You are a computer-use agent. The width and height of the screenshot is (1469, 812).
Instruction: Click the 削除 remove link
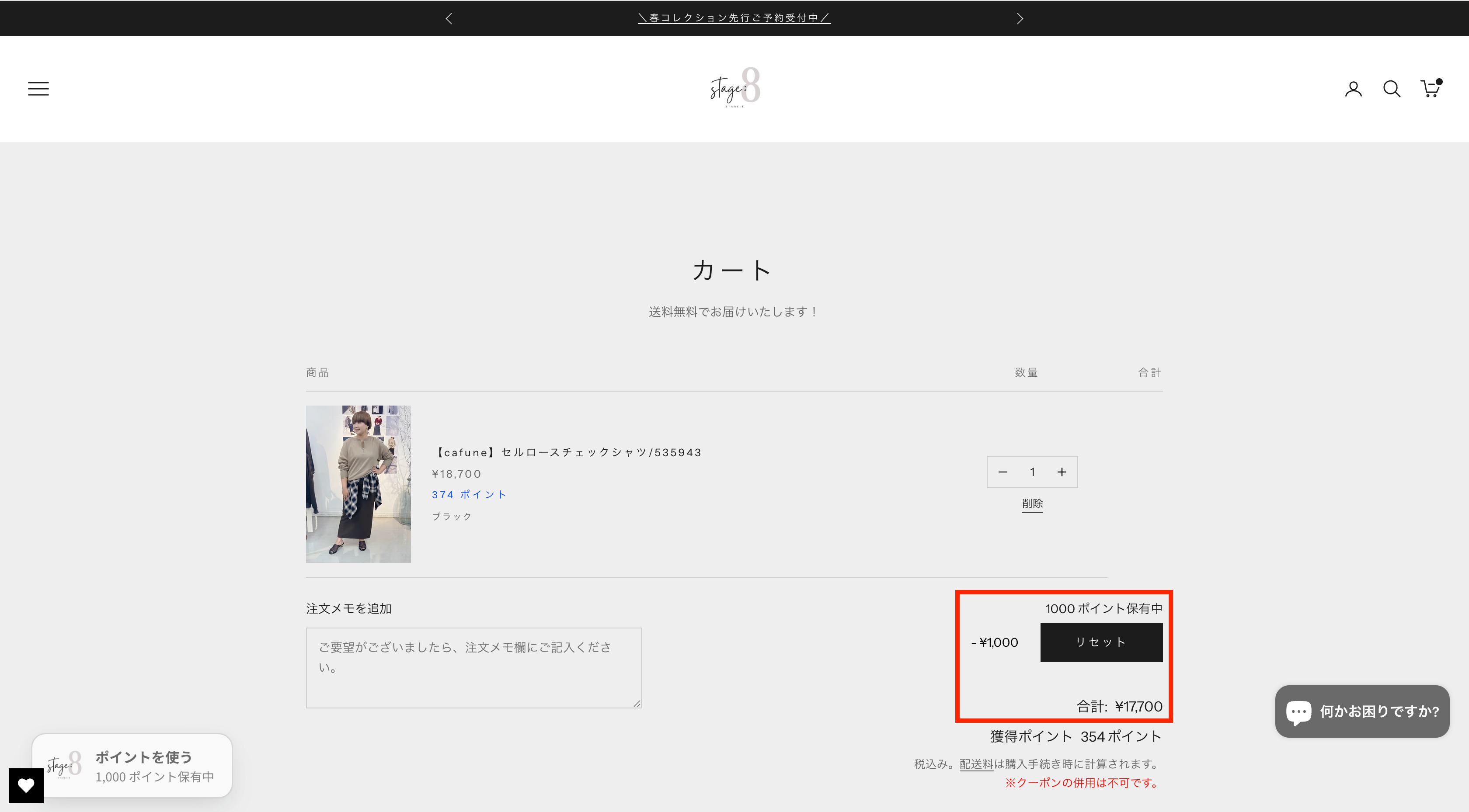[x=1032, y=503]
